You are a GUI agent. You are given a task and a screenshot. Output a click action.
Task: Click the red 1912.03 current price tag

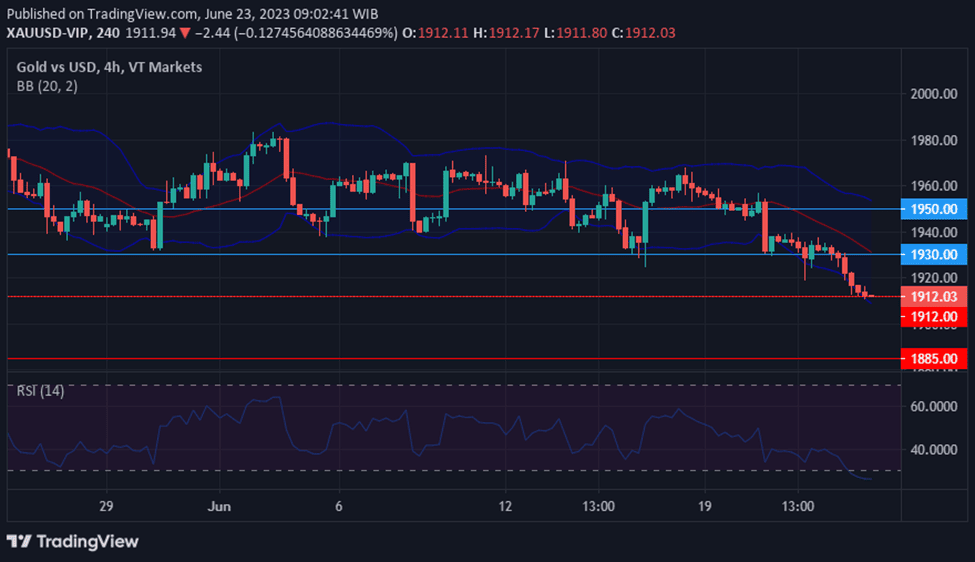click(933, 297)
